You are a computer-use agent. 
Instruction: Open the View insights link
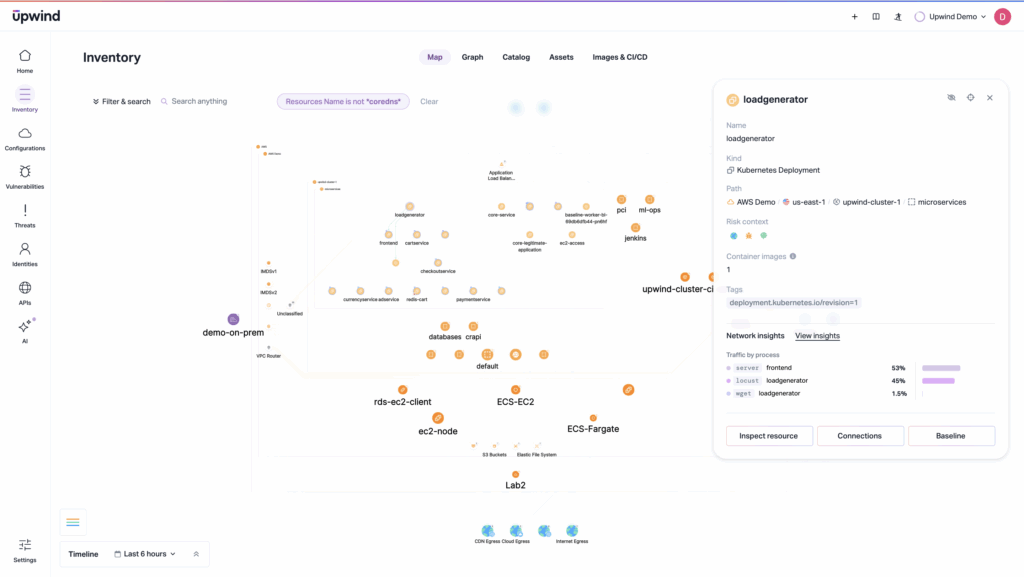point(817,336)
